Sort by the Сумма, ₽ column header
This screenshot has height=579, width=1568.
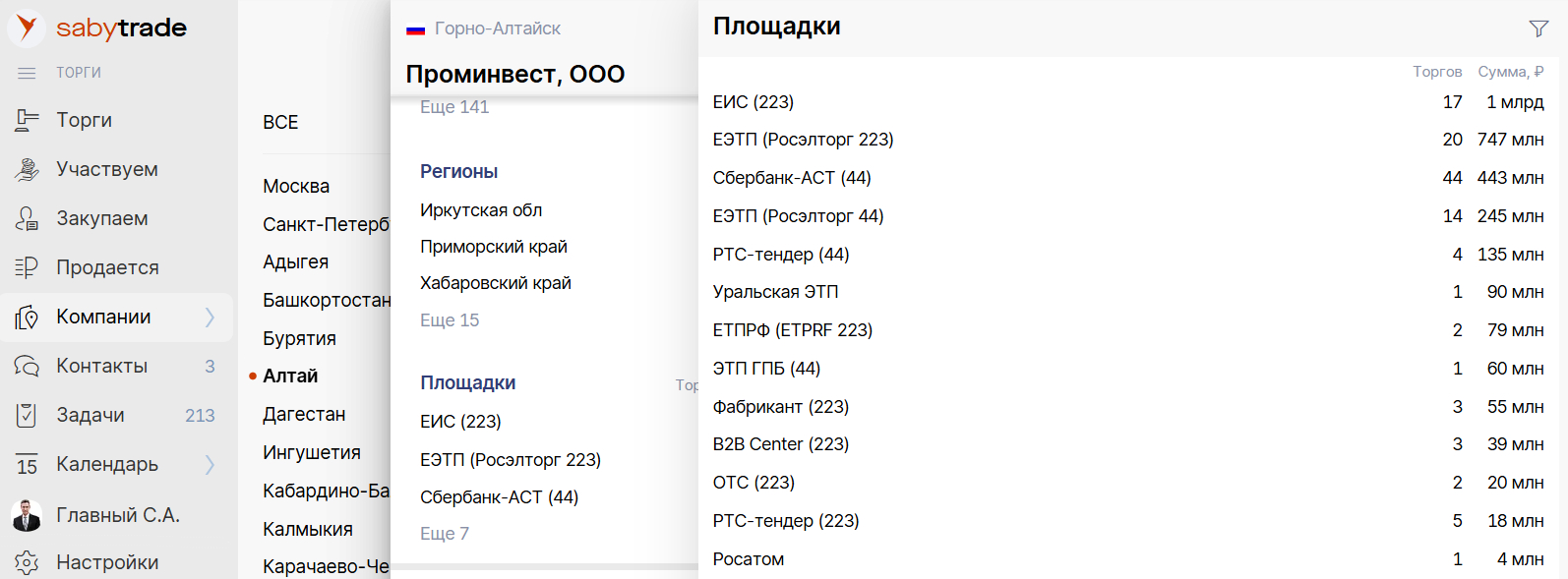click(1511, 72)
